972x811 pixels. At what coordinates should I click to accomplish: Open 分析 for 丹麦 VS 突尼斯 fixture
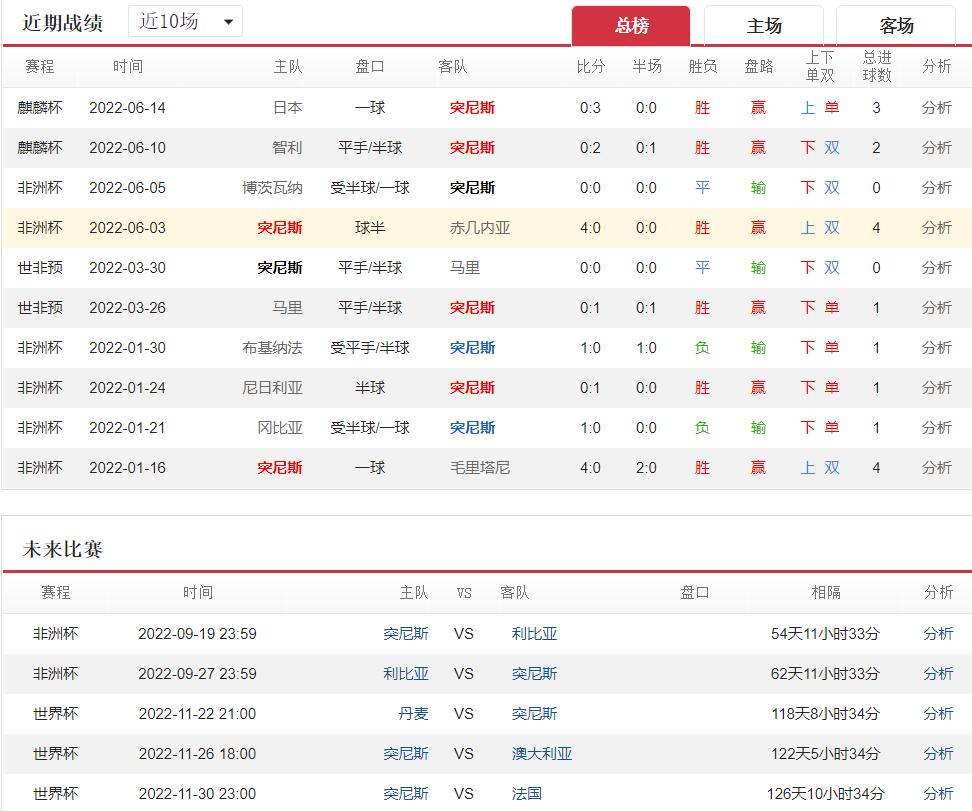point(938,714)
